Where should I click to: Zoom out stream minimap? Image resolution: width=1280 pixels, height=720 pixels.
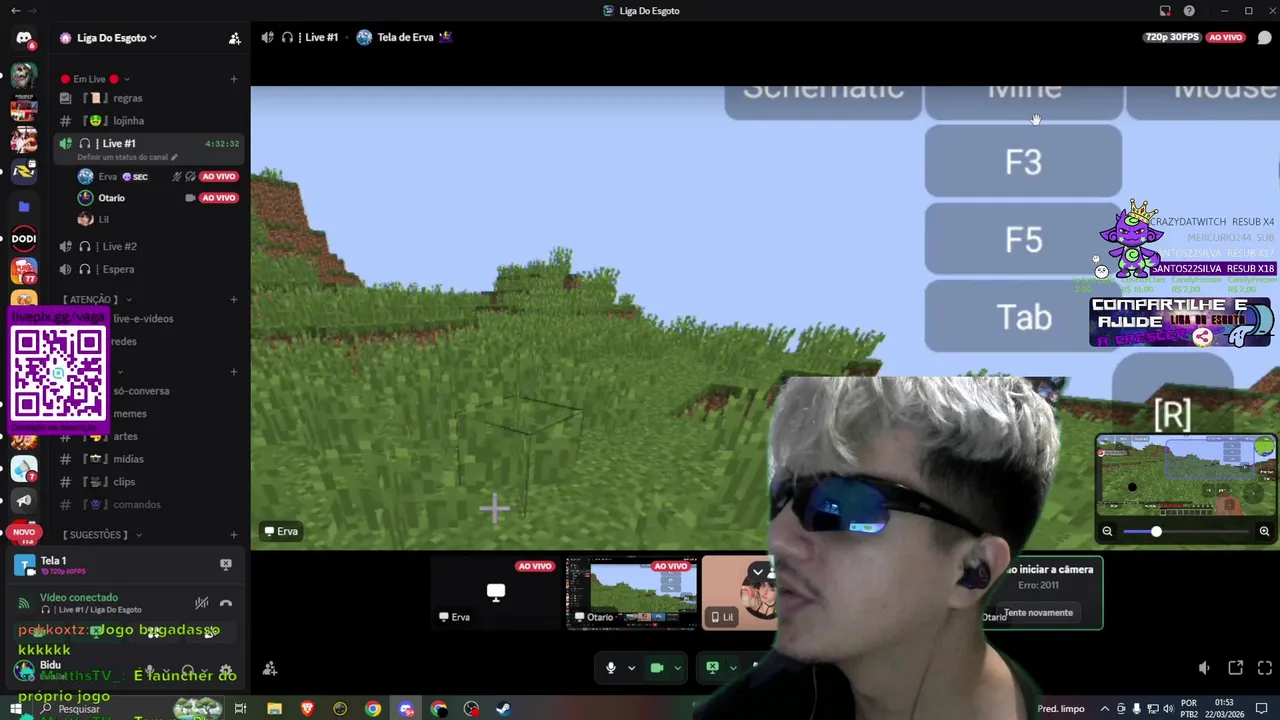(x=1107, y=532)
